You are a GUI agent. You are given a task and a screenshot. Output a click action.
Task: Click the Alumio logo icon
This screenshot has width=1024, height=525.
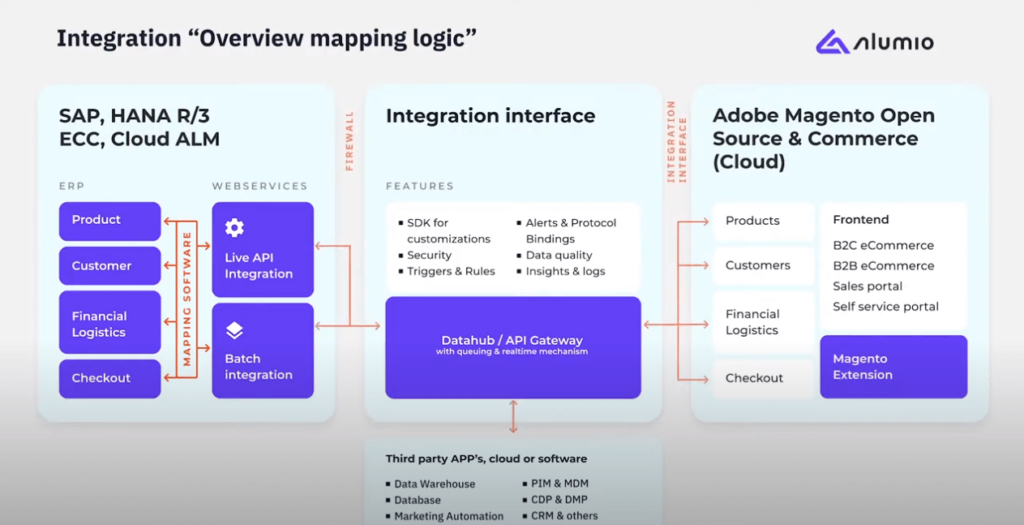click(832, 41)
